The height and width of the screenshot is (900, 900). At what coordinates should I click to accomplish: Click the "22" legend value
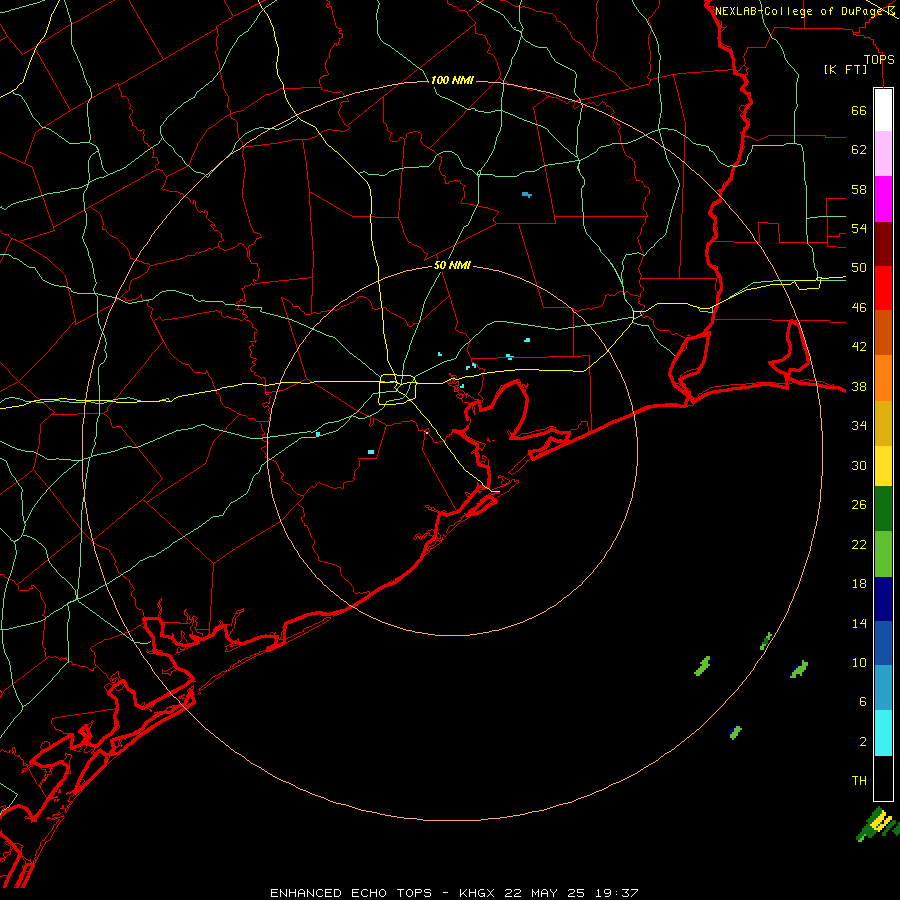(859, 545)
